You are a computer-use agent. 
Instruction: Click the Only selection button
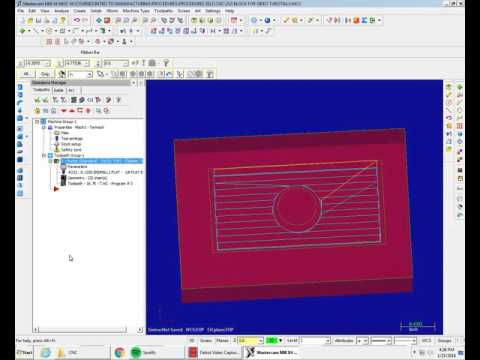45,74
